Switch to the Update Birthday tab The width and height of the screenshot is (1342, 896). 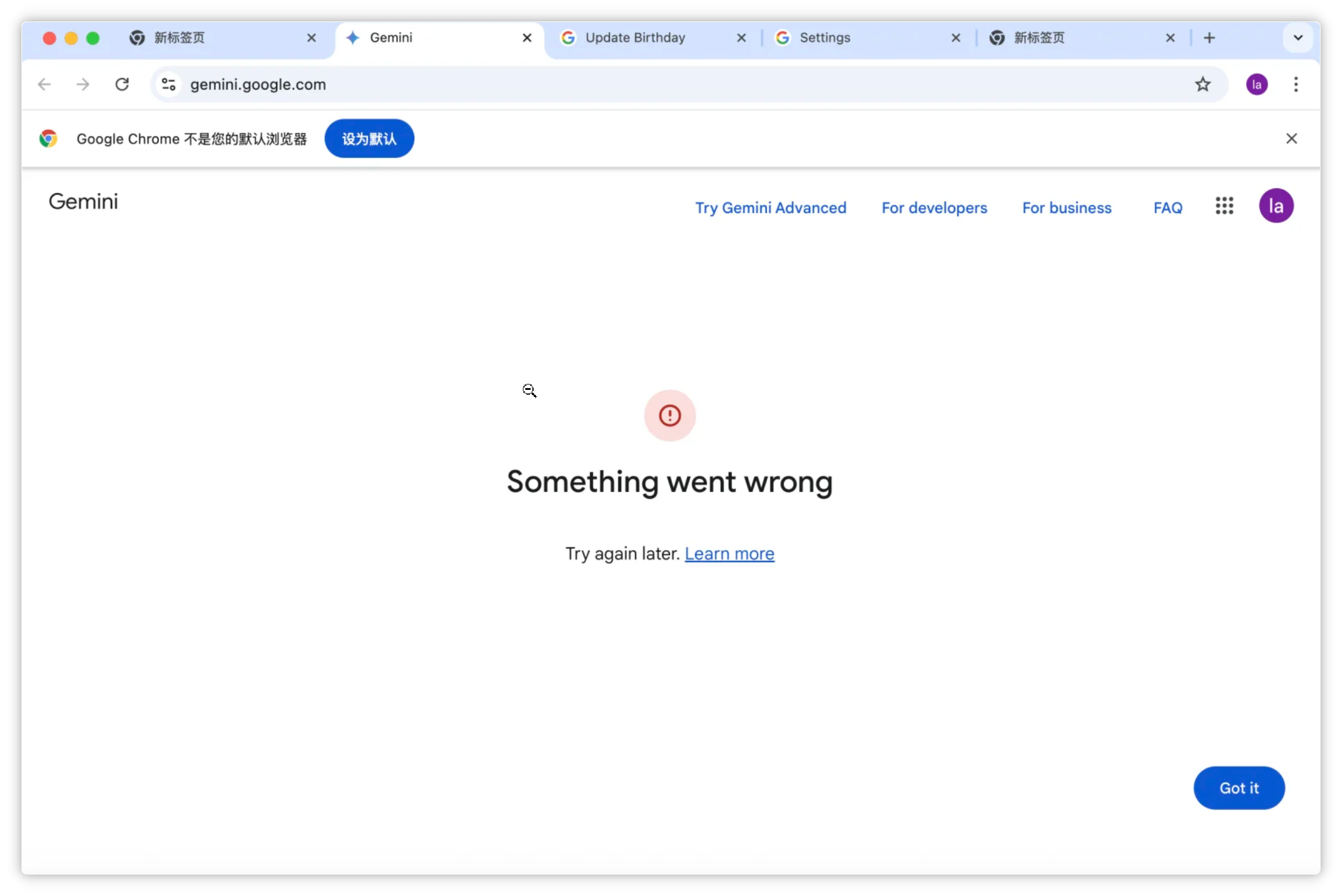pyautogui.click(x=635, y=38)
